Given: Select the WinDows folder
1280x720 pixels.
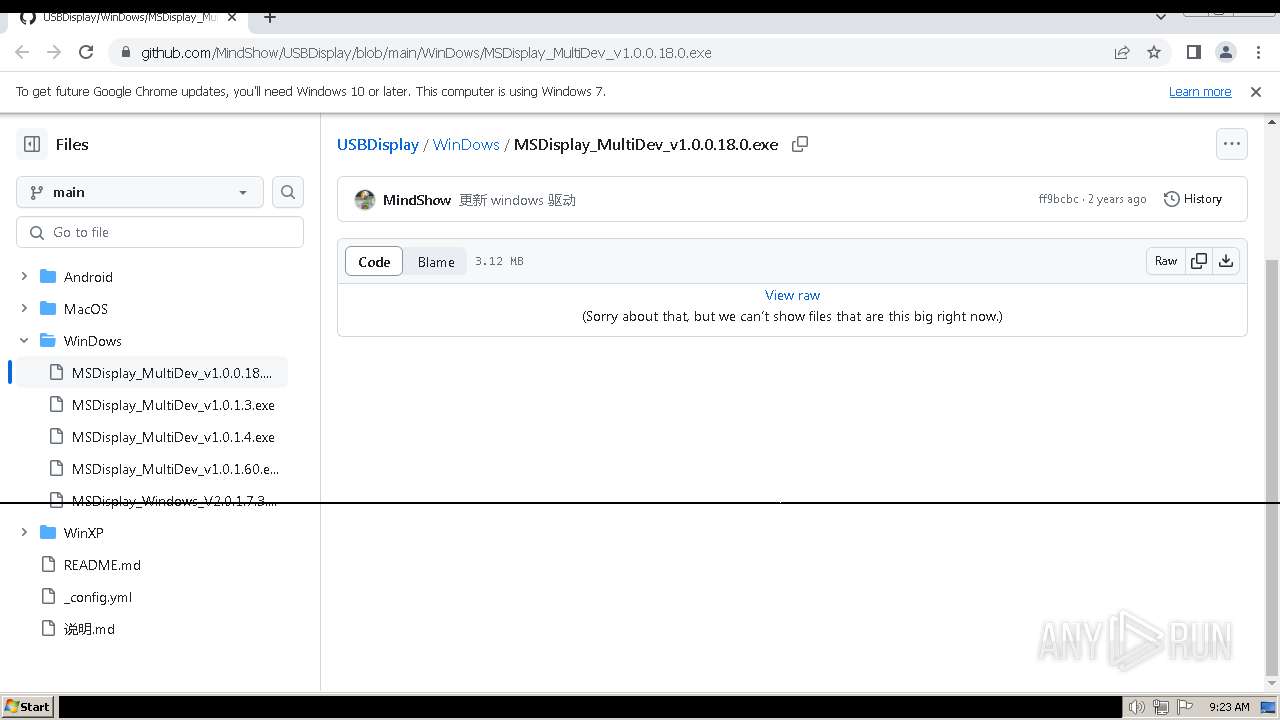Looking at the screenshot, I should pos(93,341).
